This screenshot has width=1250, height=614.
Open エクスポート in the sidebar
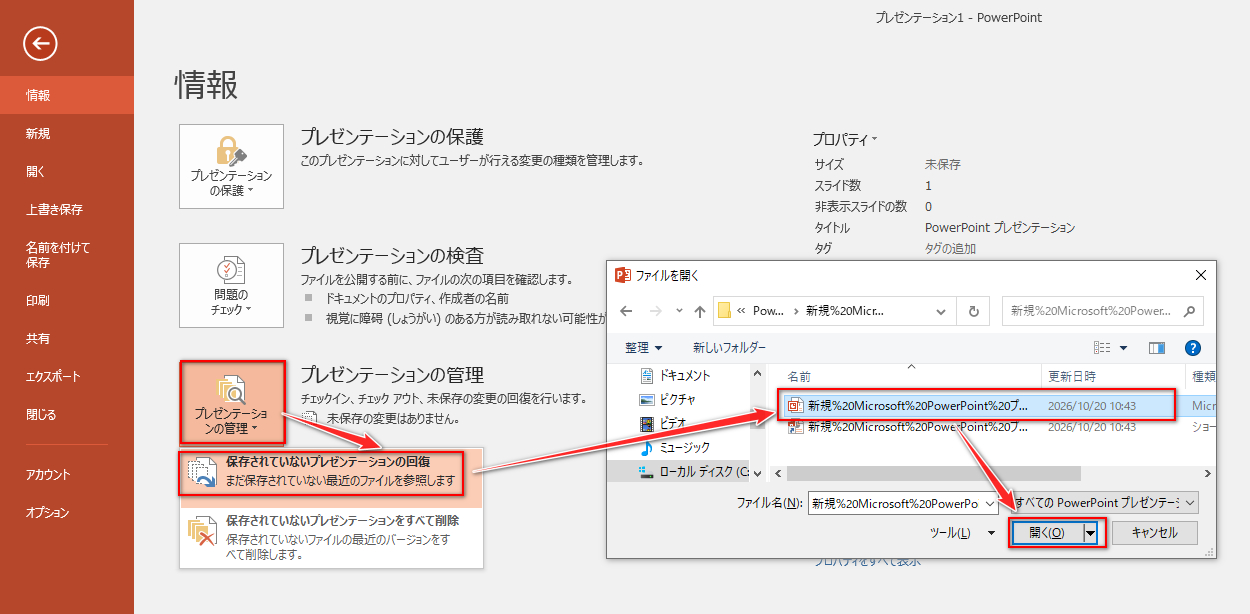pos(67,377)
